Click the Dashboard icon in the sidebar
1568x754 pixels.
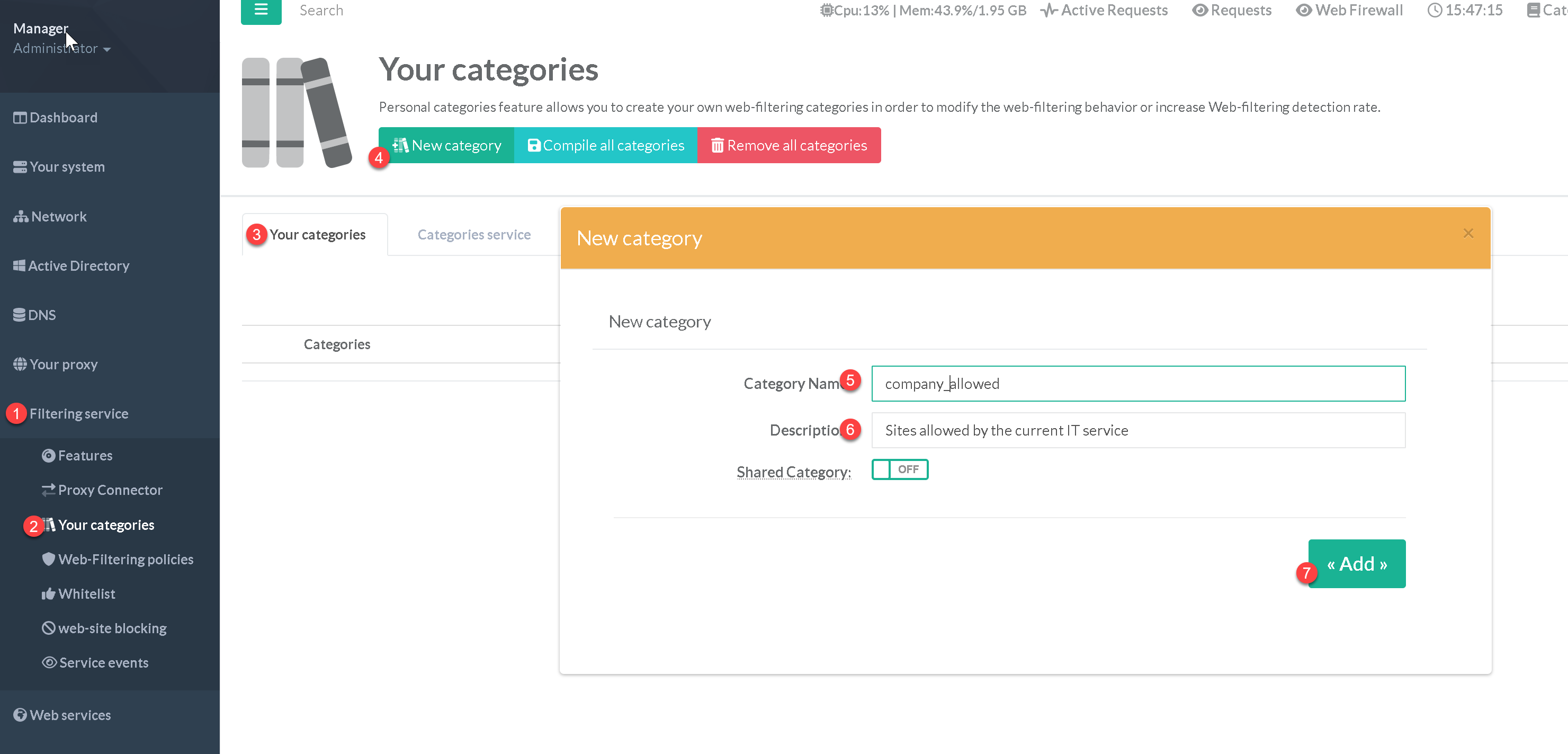20,118
